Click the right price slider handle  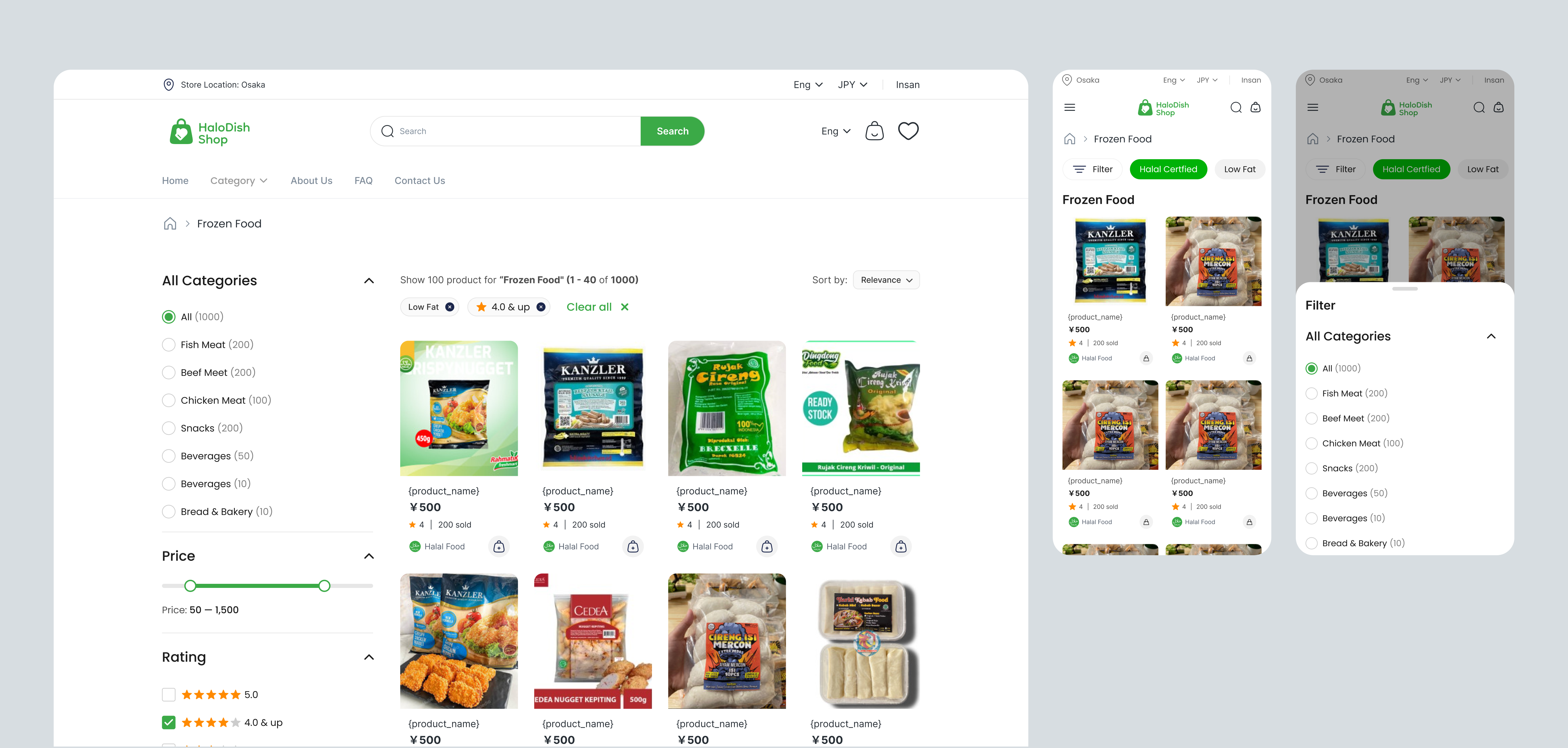(x=324, y=586)
